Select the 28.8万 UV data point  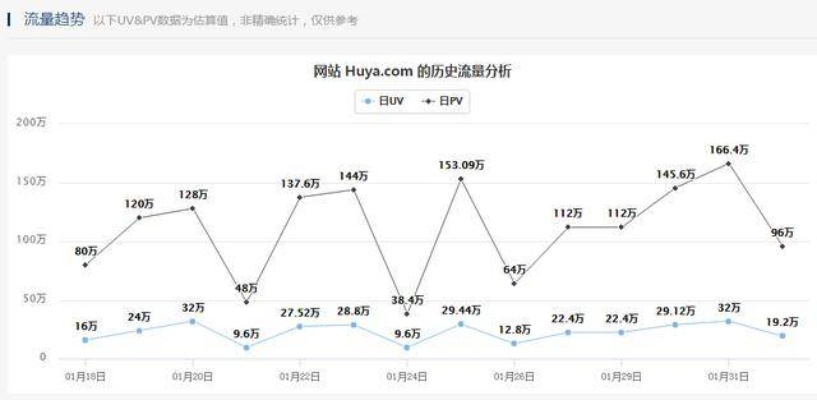pos(353,325)
